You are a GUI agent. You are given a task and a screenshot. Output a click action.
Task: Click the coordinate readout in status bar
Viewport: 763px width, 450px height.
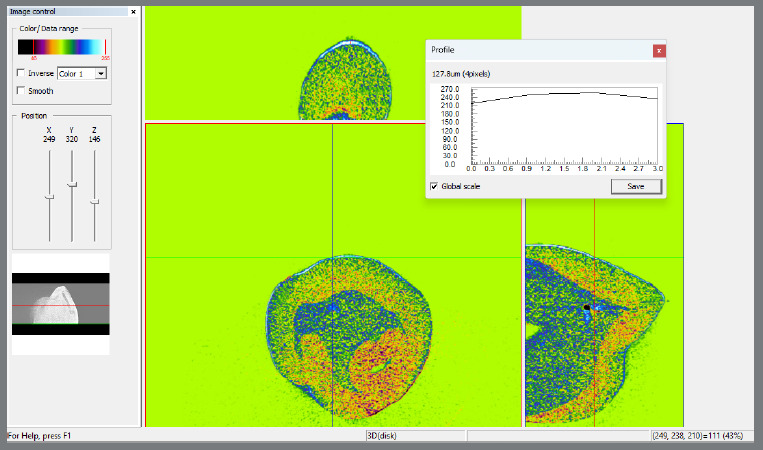click(697, 436)
